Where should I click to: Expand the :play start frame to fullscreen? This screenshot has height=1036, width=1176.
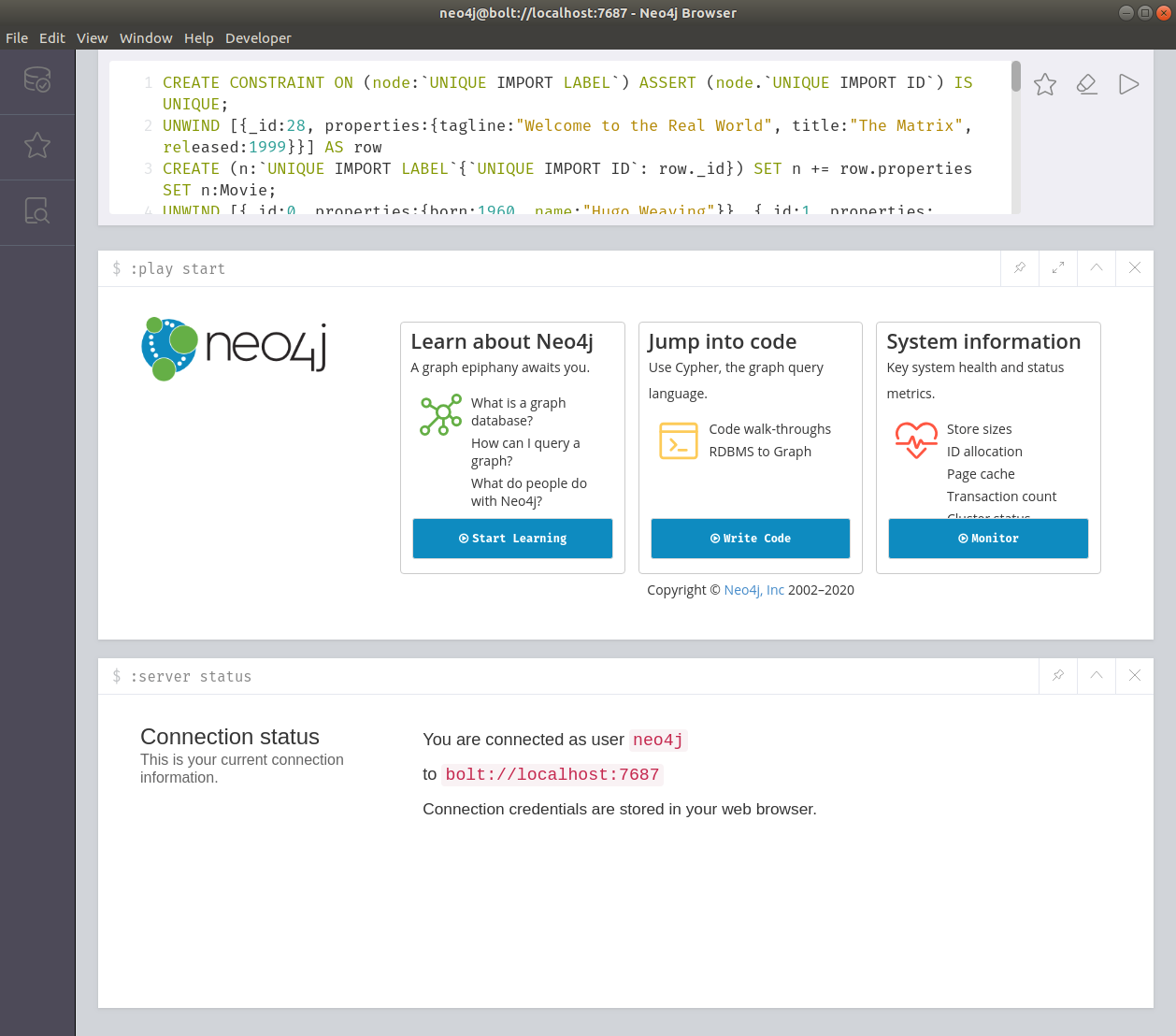1057,268
